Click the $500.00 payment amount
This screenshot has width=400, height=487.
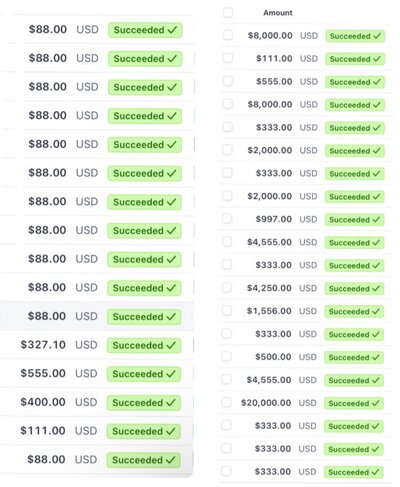coord(273,357)
